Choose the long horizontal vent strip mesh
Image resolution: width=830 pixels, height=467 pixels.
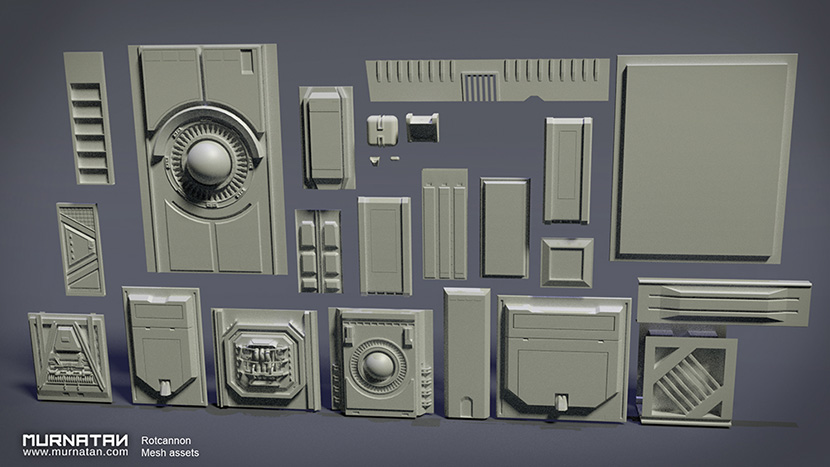[488, 80]
